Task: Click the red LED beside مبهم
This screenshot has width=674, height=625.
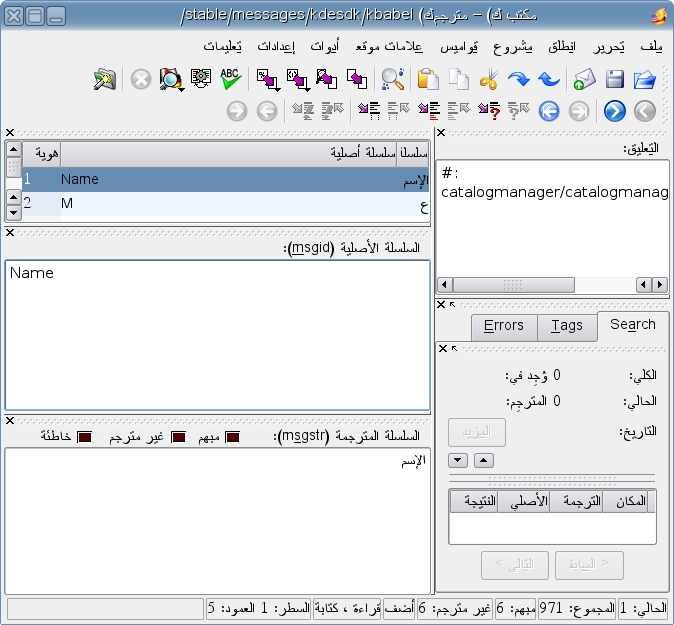Action: click(x=233, y=437)
